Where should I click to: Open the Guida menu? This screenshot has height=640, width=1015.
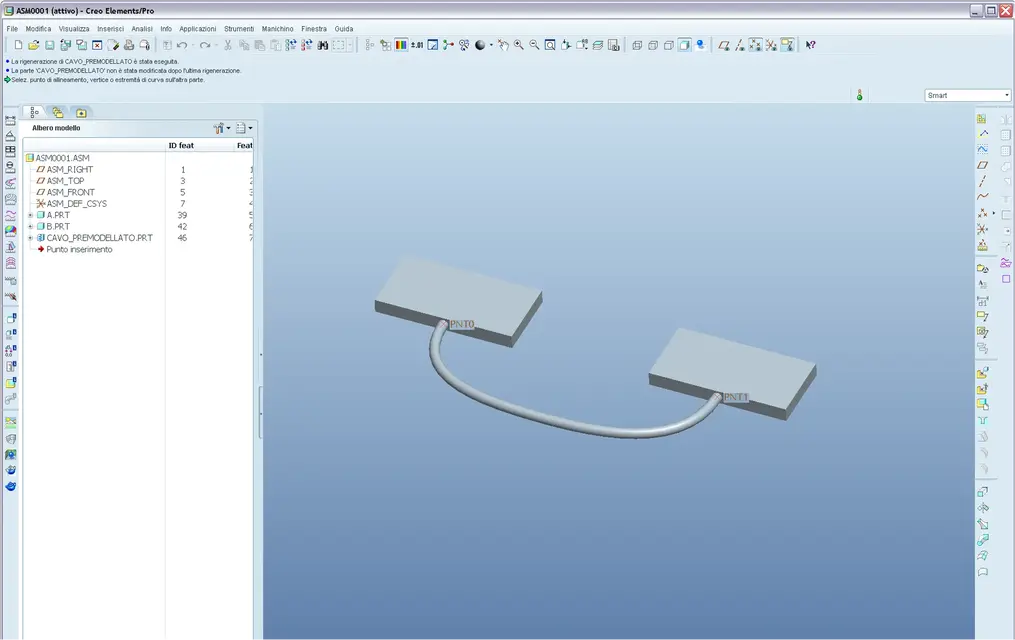[344, 29]
